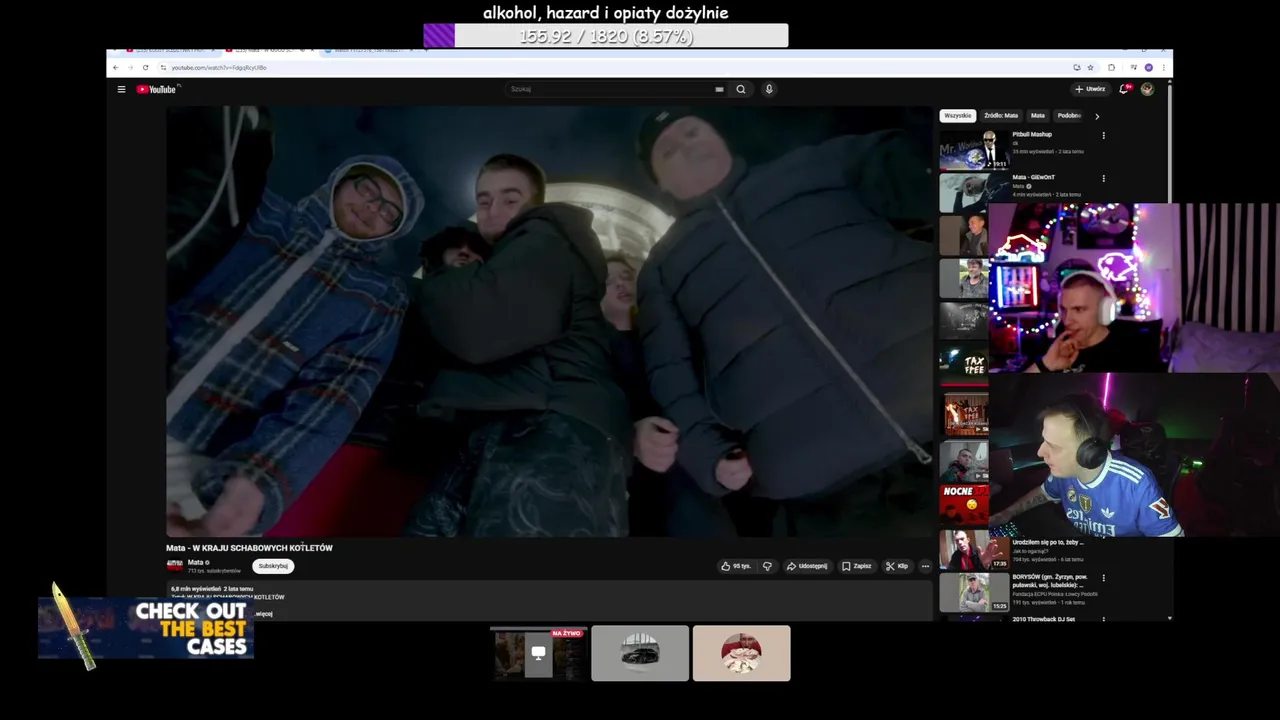The width and height of the screenshot is (1280, 720).
Task: Click the Klip clip button
Action: point(897,566)
